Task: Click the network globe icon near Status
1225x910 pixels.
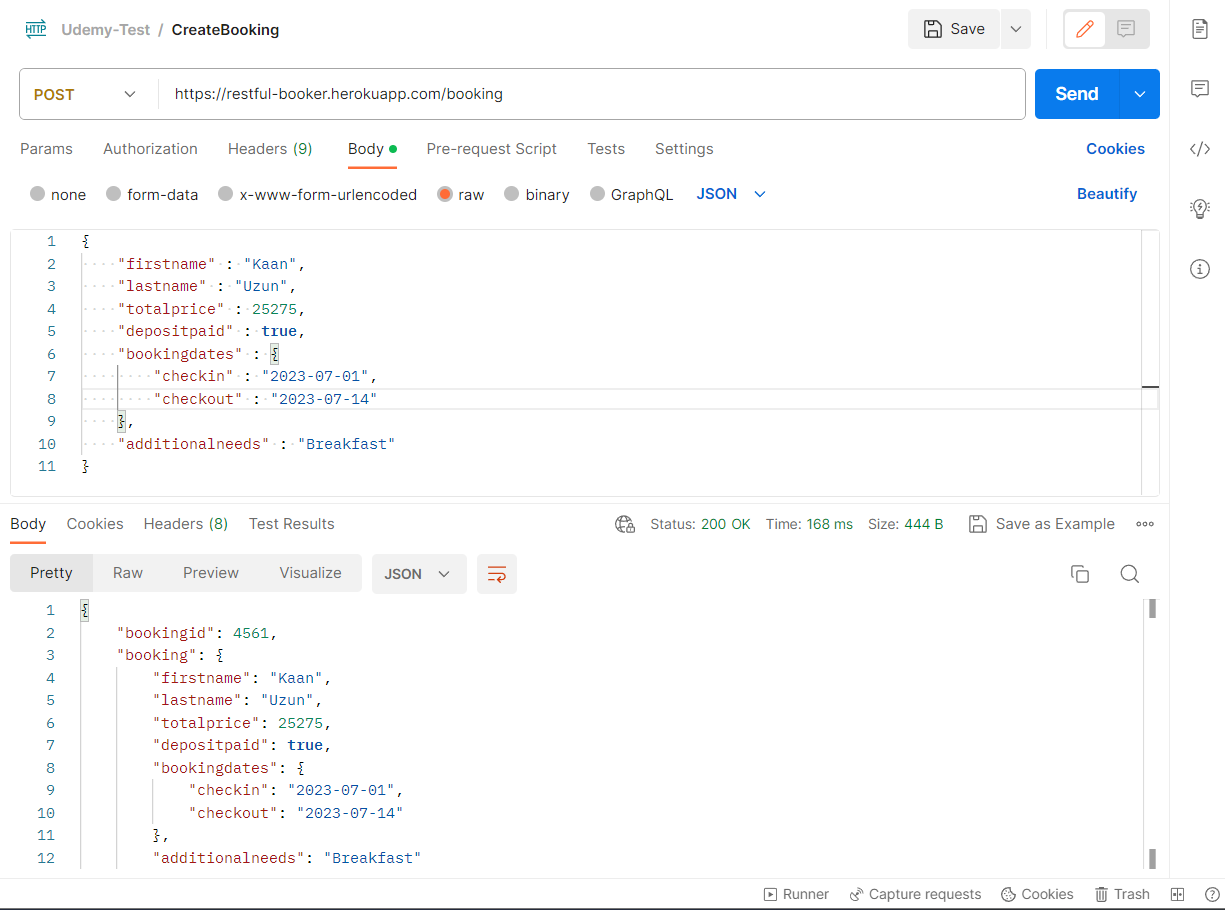Action: (625, 524)
